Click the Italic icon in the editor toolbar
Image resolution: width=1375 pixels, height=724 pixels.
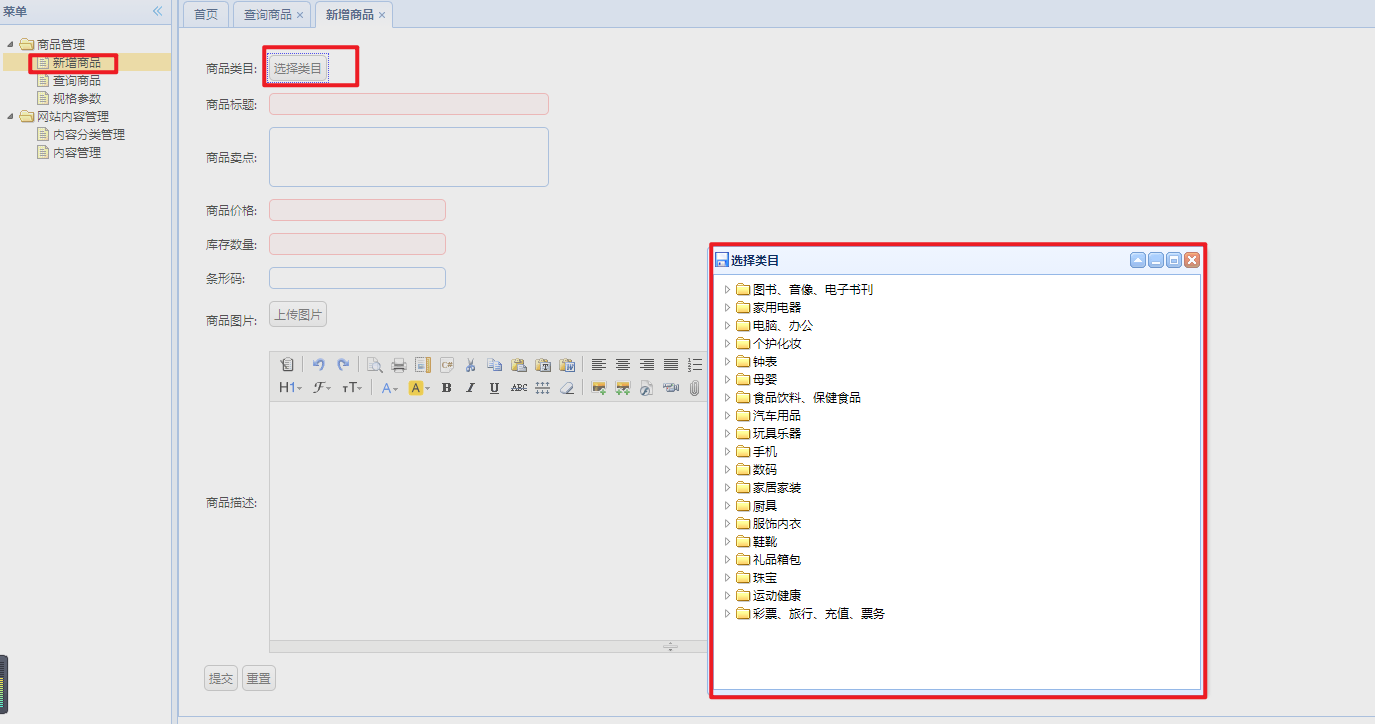click(x=470, y=388)
